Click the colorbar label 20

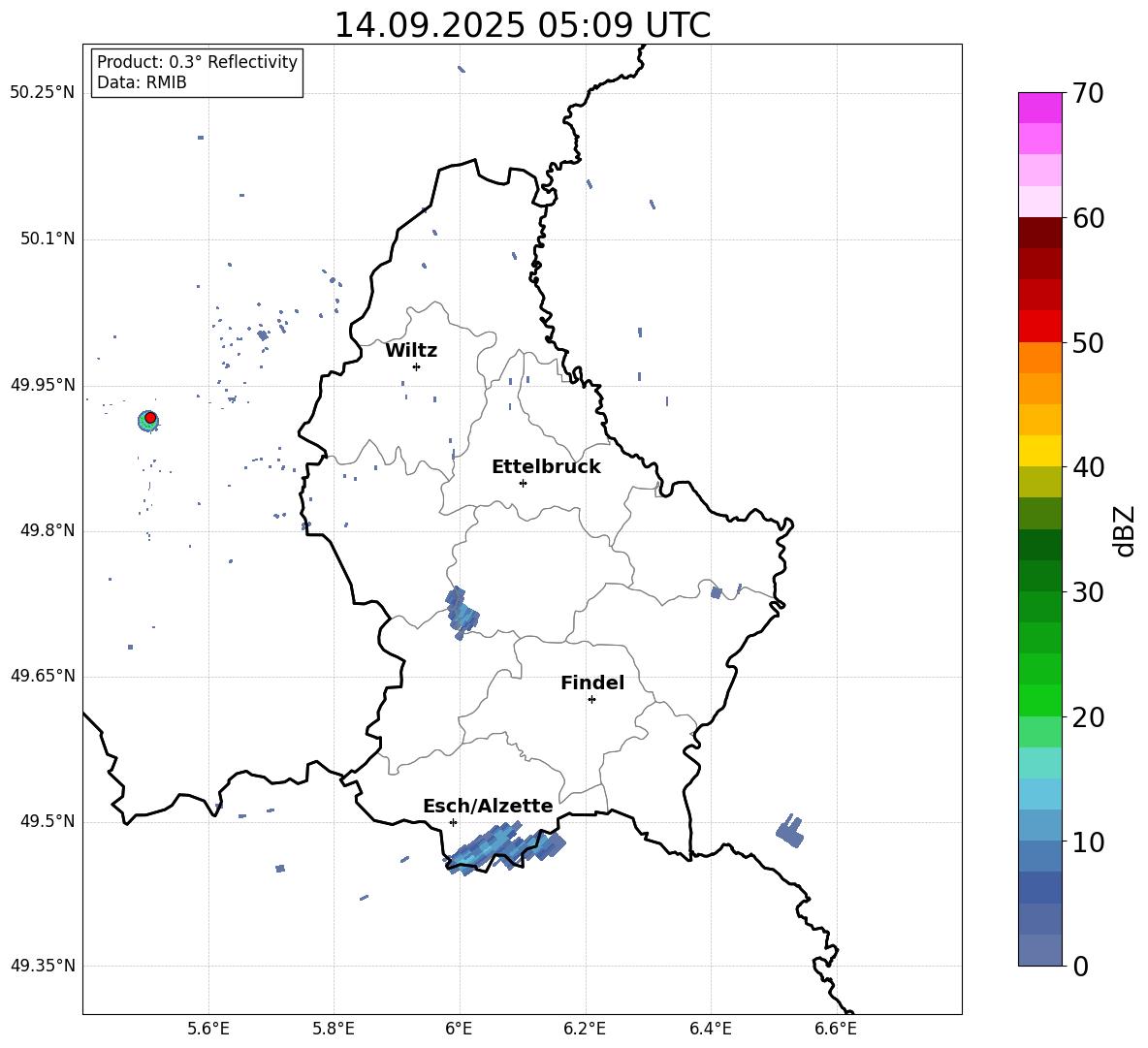pos(1088,717)
